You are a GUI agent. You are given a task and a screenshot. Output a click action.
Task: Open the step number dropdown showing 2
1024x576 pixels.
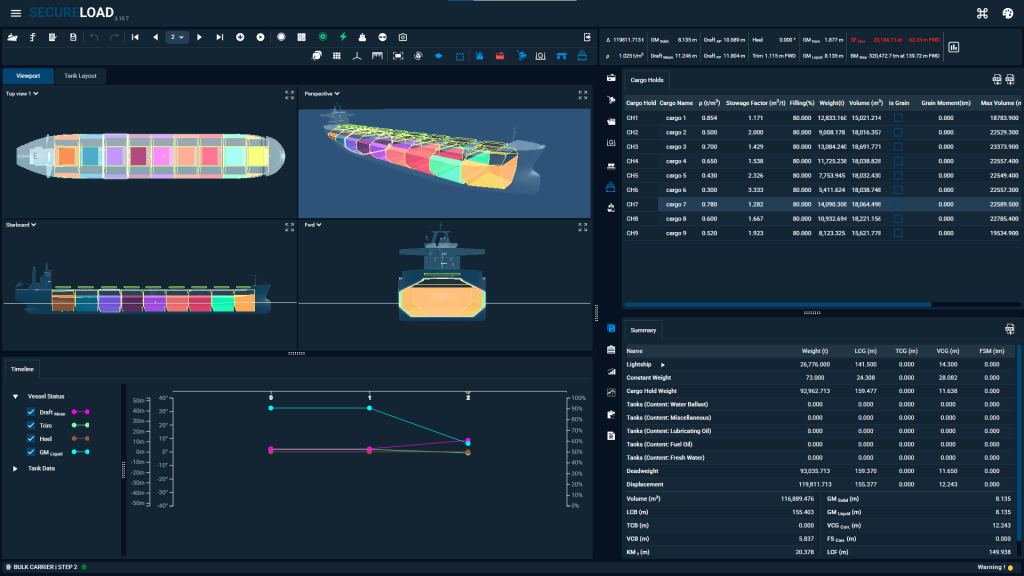[178, 37]
